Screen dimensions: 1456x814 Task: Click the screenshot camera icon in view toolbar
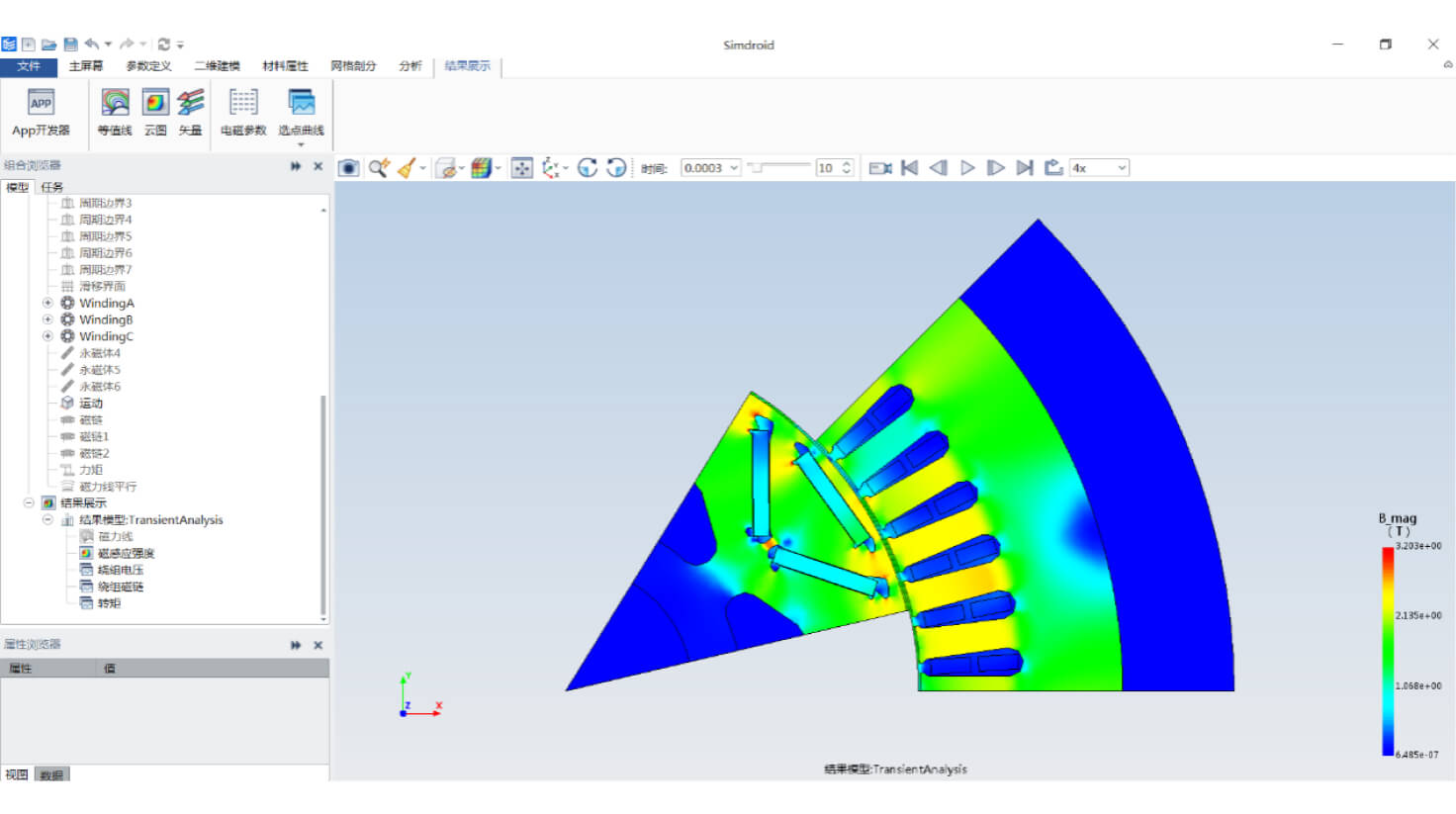348,168
